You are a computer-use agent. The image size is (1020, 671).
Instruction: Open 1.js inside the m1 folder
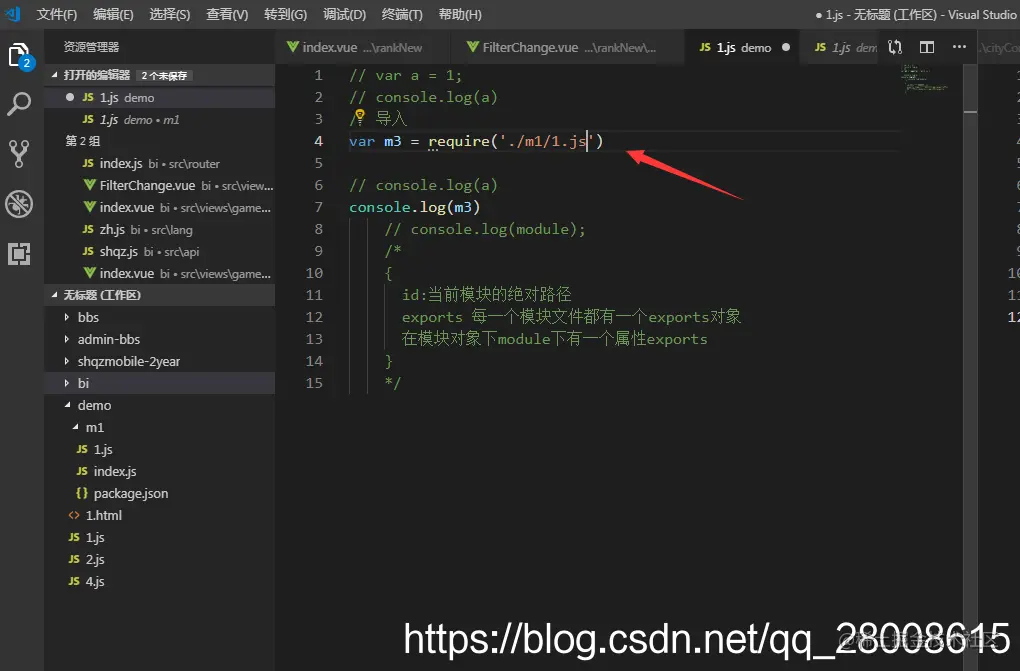tap(159, 450)
